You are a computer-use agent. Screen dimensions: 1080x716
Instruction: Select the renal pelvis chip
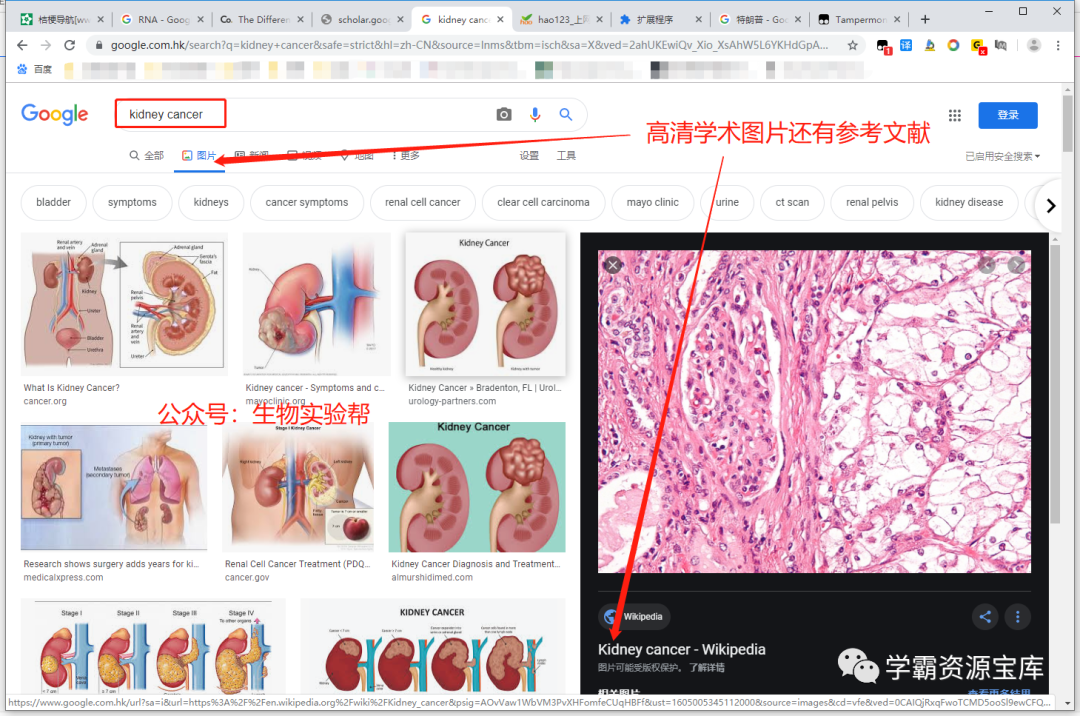872,202
